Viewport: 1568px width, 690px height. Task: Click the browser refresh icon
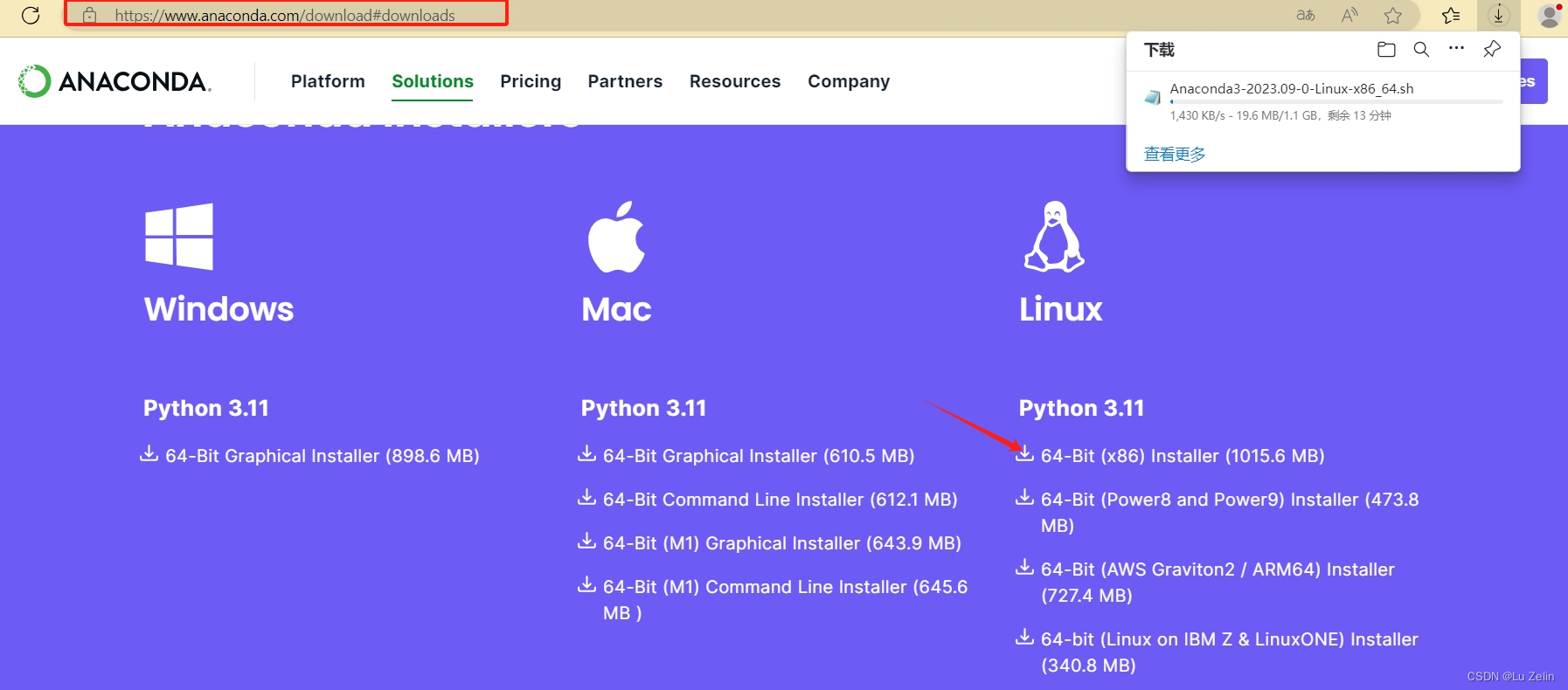click(x=31, y=15)
